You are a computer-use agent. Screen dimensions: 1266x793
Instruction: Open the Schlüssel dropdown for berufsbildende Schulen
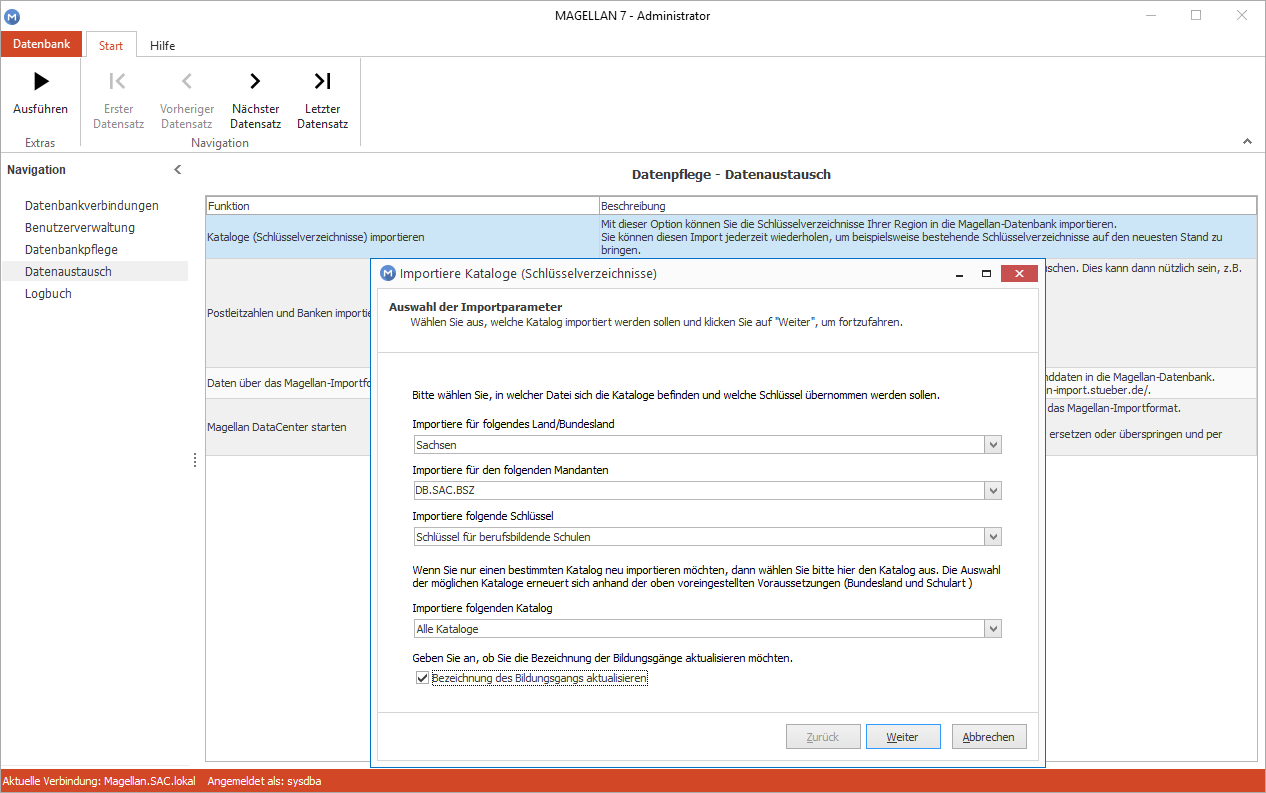[x=992, y=537]
